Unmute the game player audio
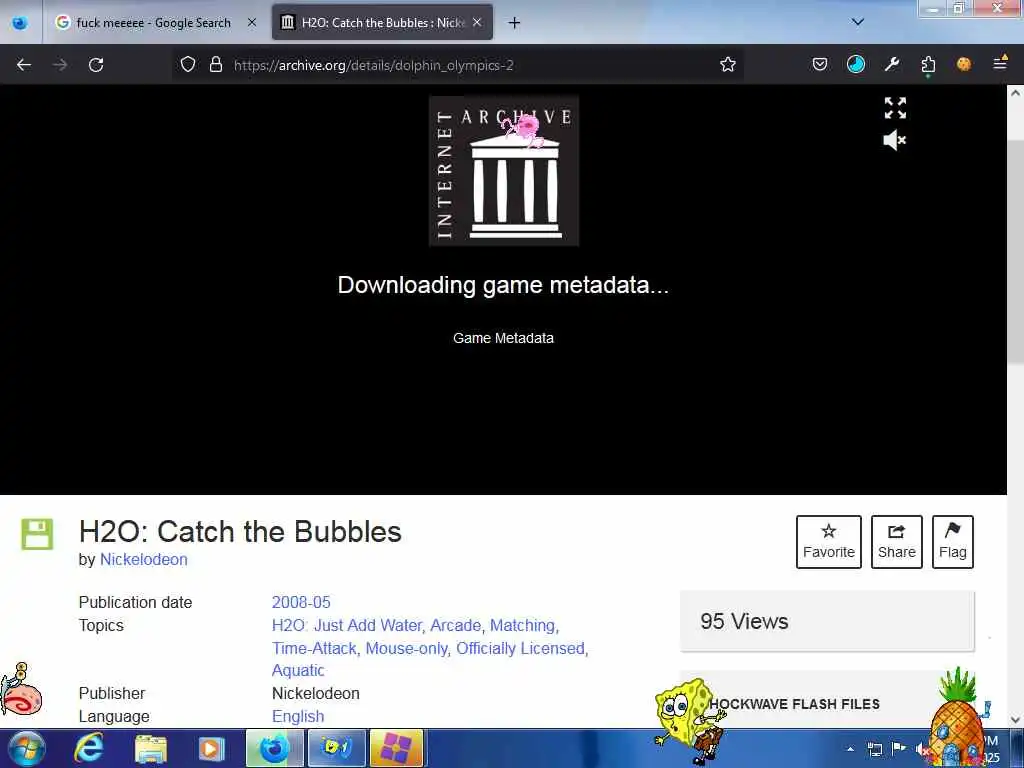The width and height of the screenshot is (1024, 768). 895,140
